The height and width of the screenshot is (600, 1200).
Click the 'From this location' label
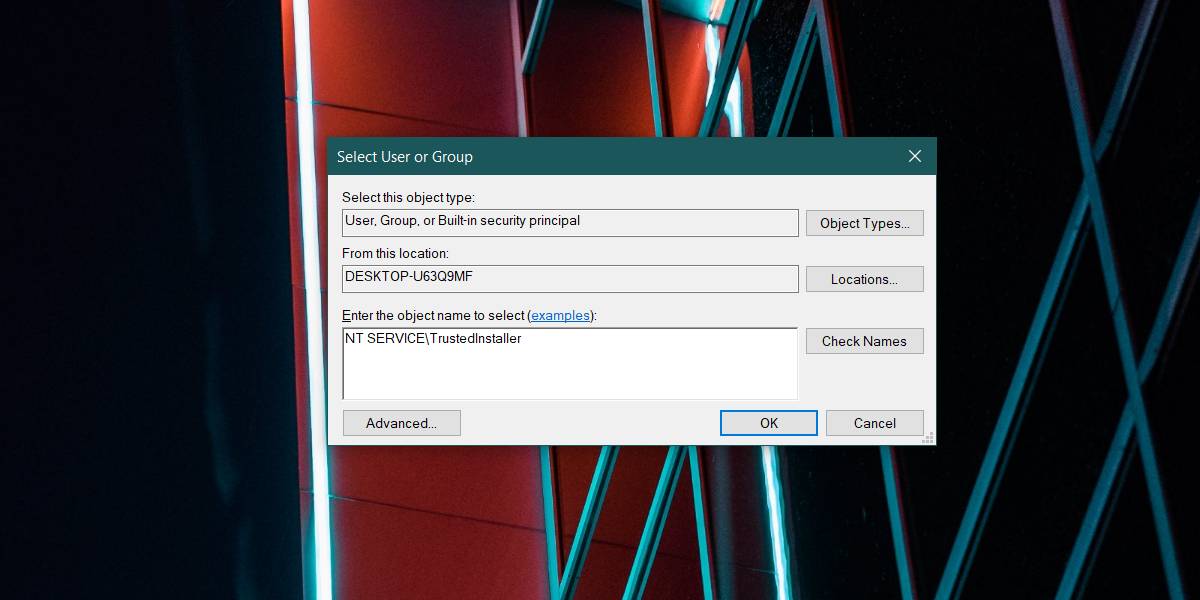tap(395, 254)
